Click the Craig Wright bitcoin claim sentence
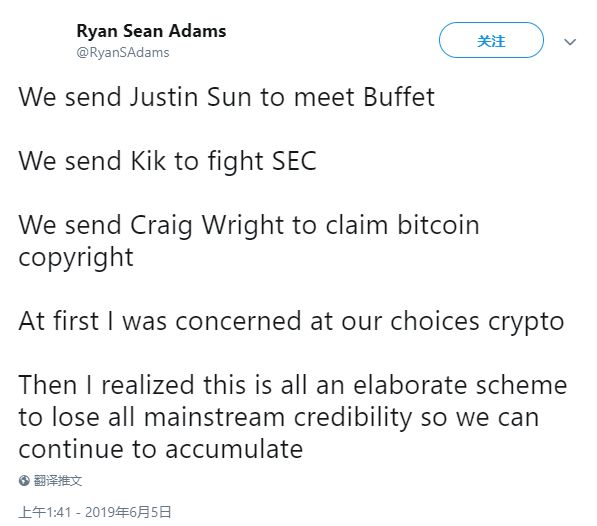Viewport: 597px width, 526px height. pyautogui.click(x=249, y=241)
